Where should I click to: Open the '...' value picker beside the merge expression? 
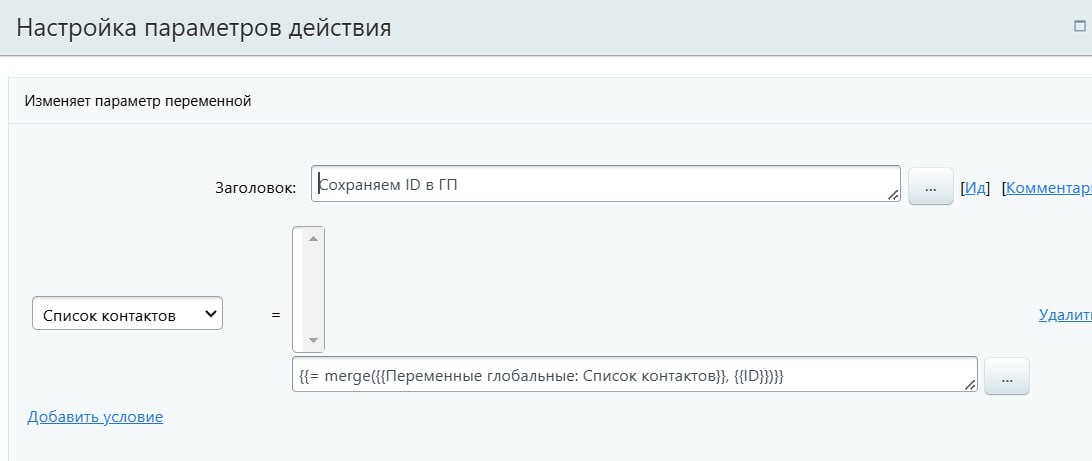tap(1006, 376)
